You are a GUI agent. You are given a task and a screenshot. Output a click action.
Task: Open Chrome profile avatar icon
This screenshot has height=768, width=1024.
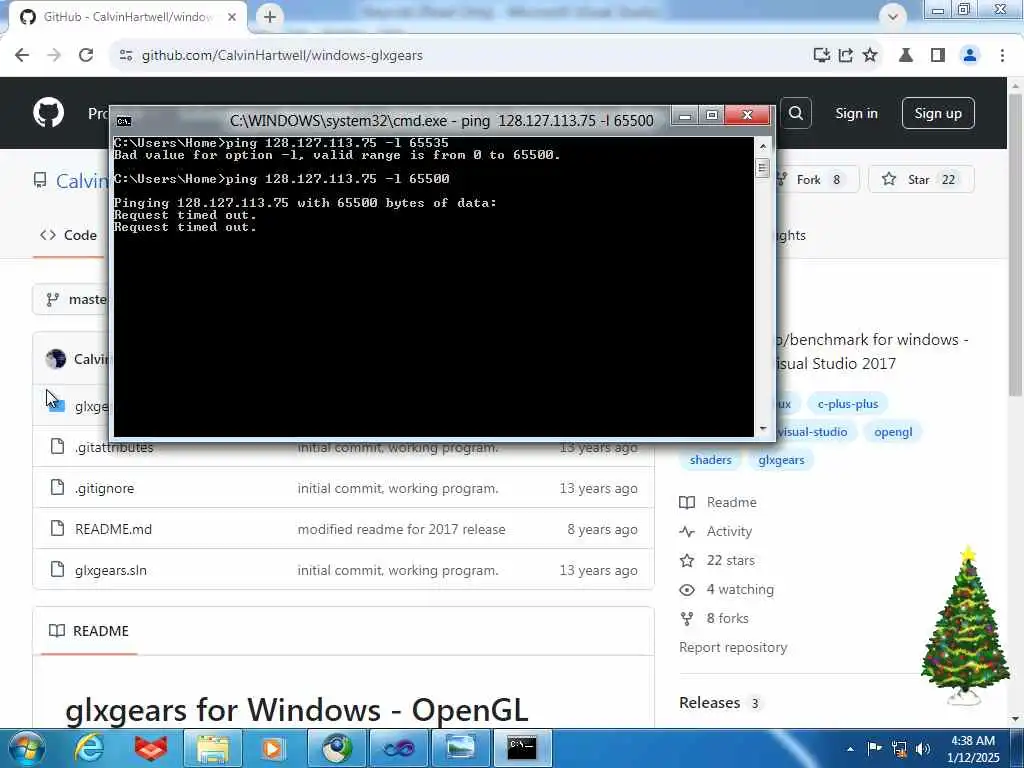tap(970, 56)
